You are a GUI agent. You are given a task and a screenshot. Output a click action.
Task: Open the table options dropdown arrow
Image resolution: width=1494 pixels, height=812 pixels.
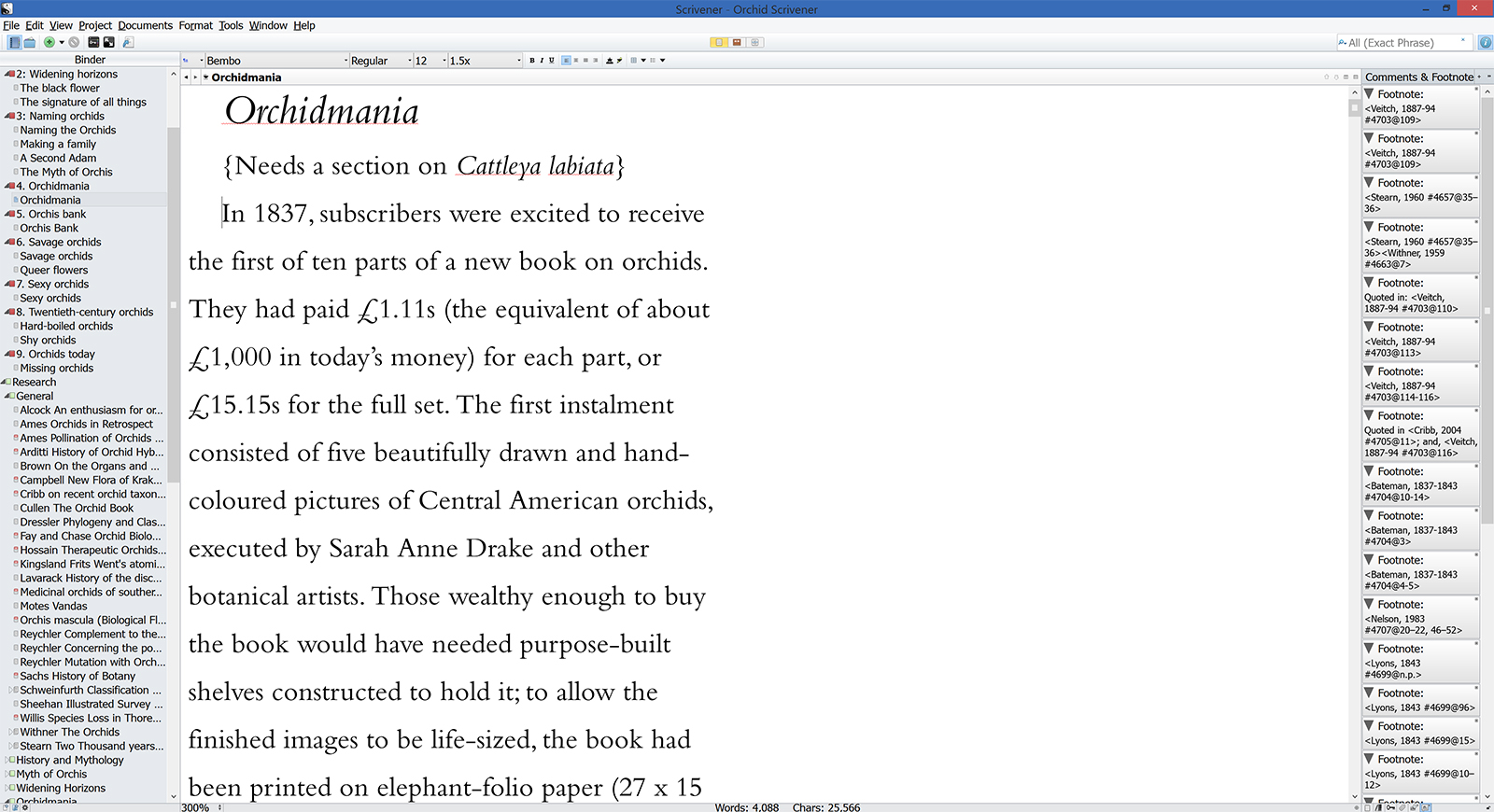coord(643,60)
